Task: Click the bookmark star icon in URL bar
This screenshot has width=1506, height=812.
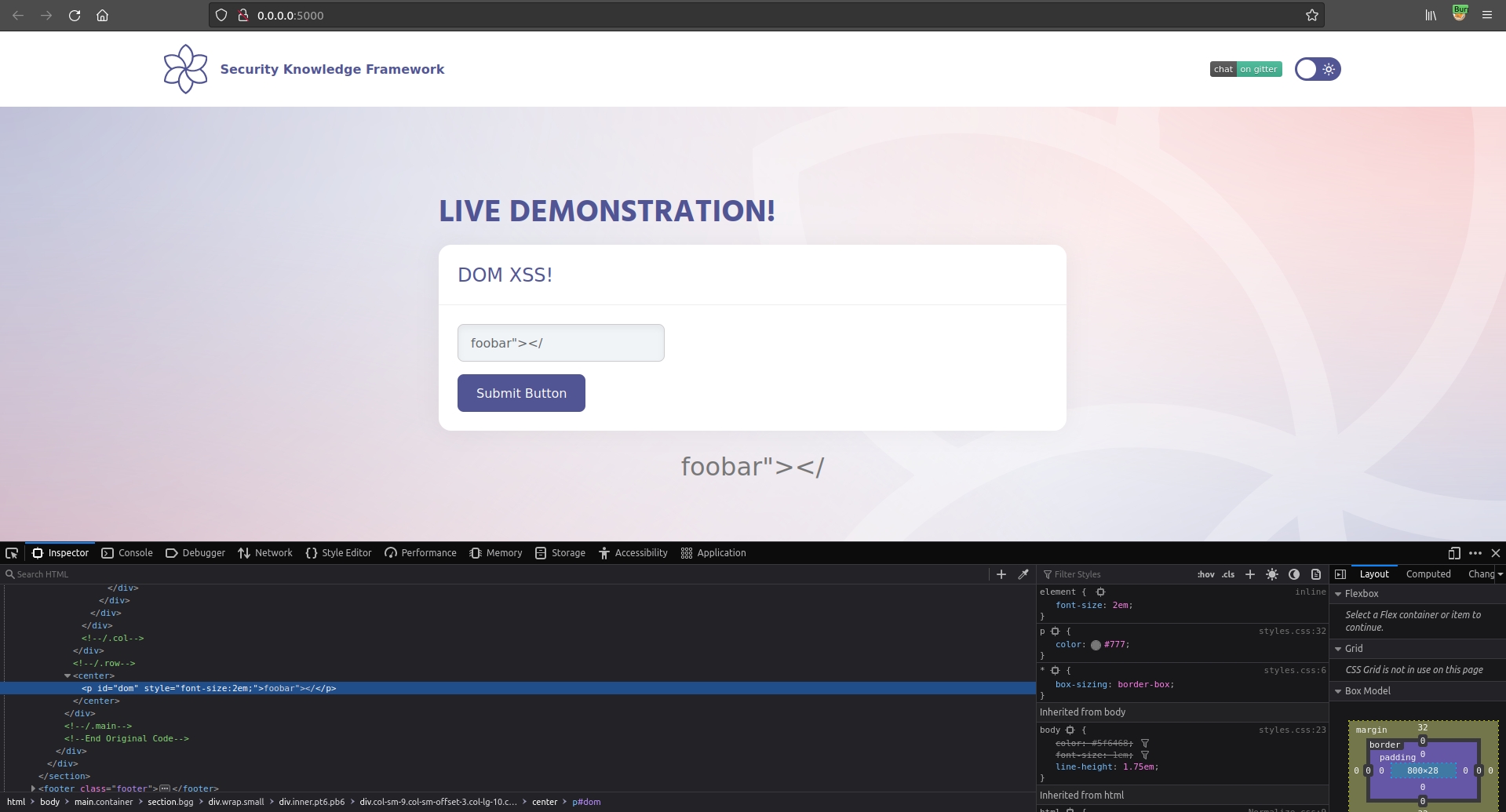Action: 1311,15
